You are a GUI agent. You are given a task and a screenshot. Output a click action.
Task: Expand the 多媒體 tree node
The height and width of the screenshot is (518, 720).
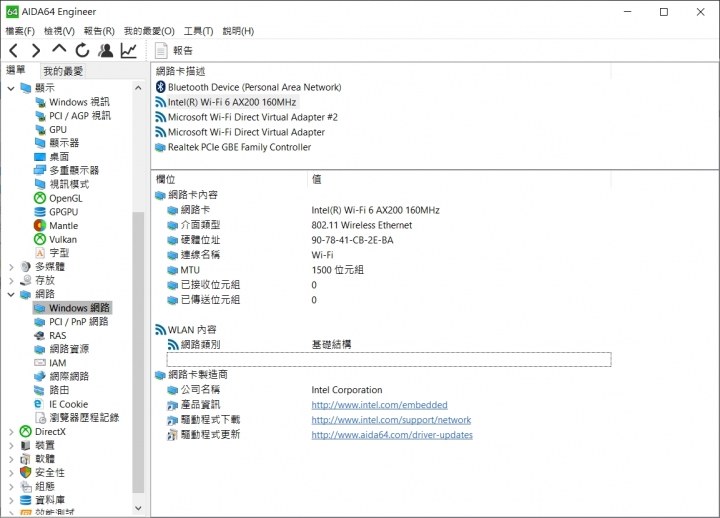pyautogui.click(x=11, y=267)
